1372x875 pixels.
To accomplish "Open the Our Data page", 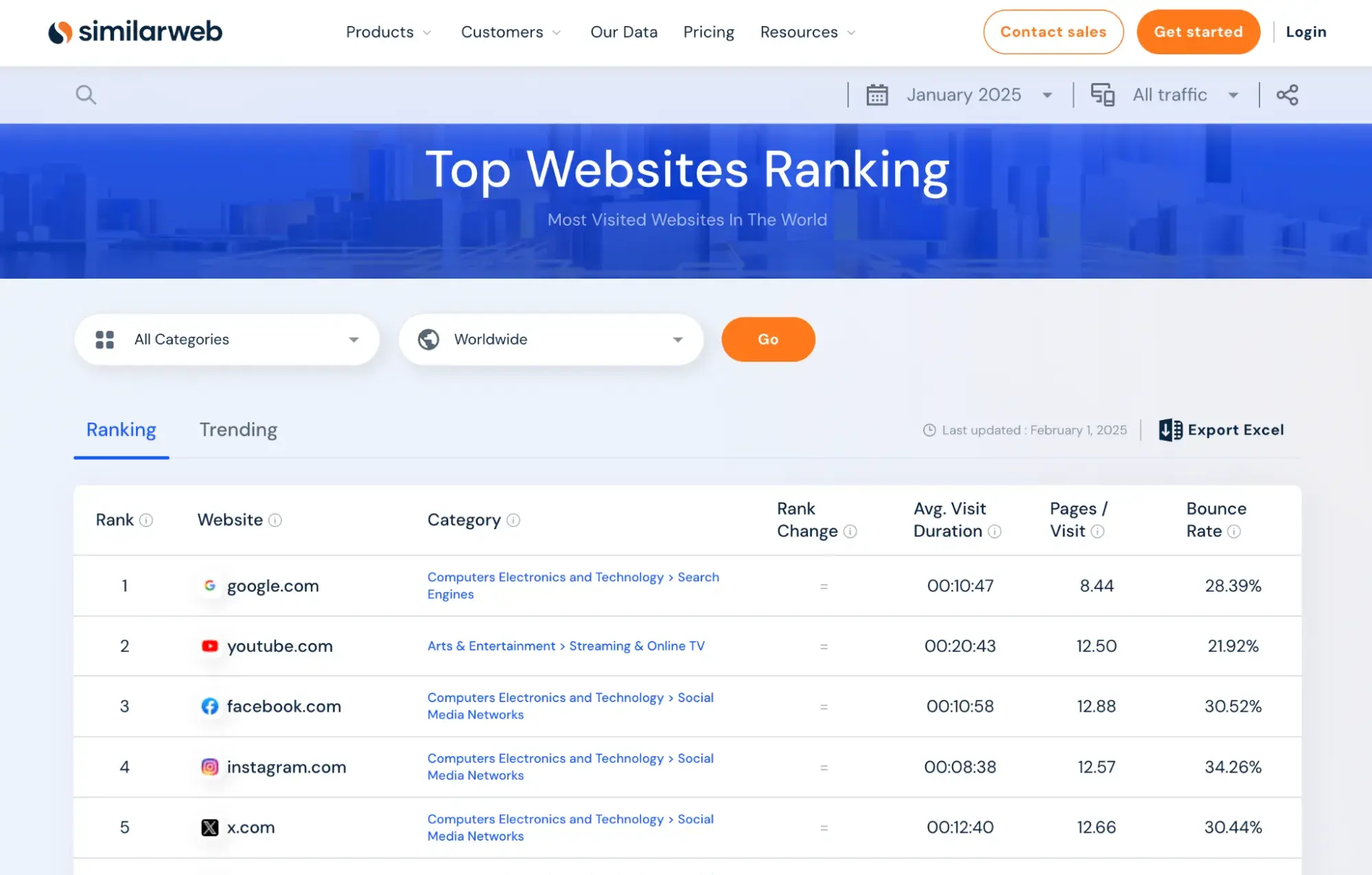I will [624, 32].
